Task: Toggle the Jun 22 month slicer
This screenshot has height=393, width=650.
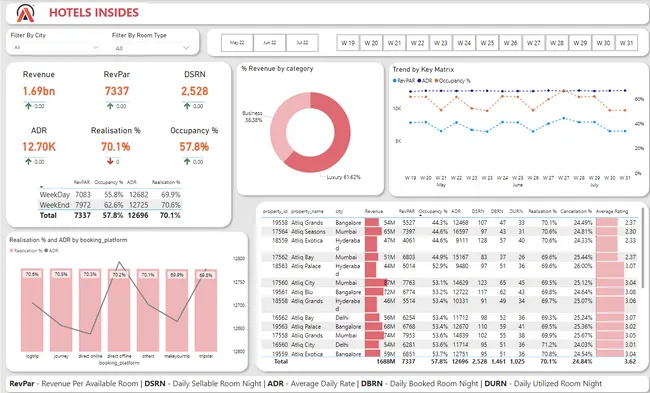Action: [269, 43]
